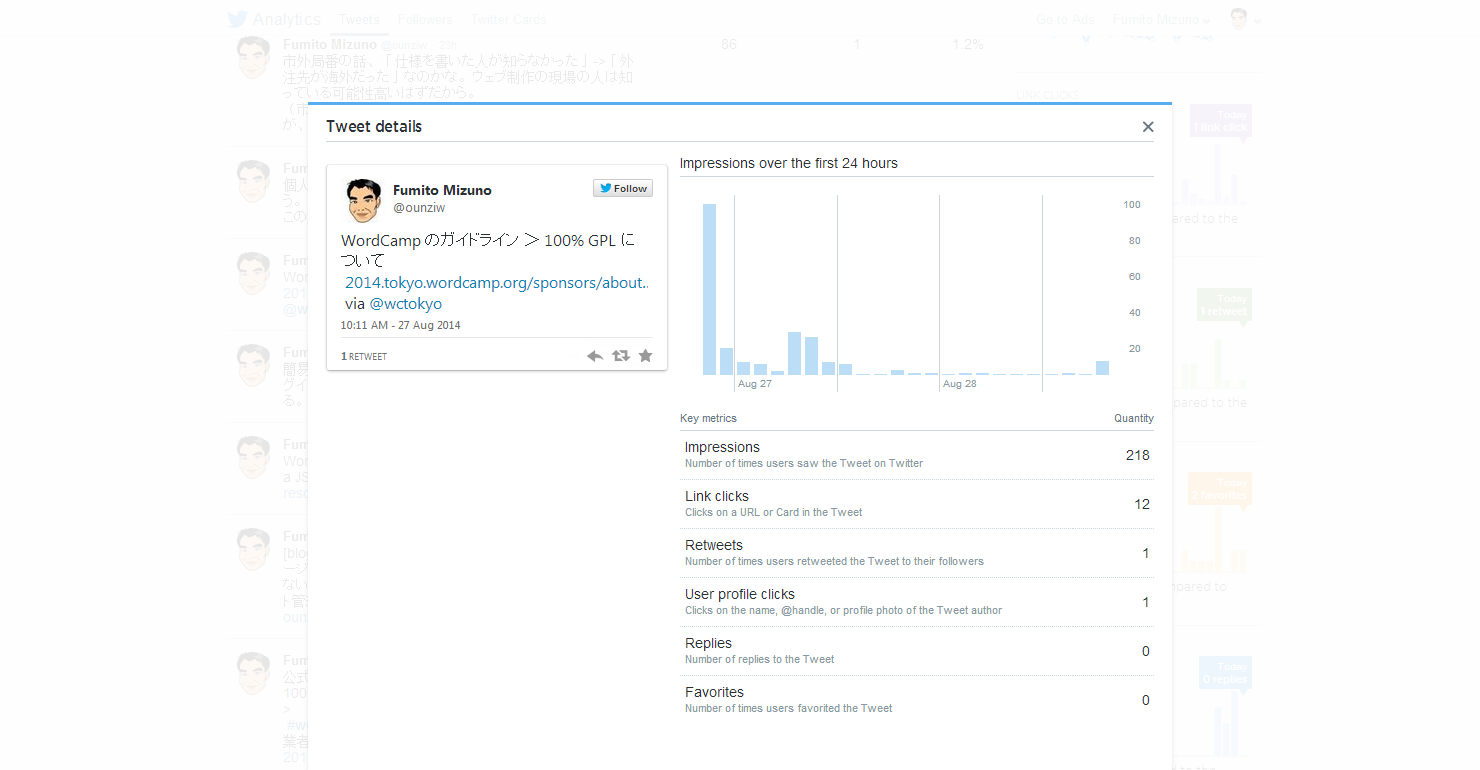Open the 2014.tokyo.wordcamp.org sponsors link
Image resolution: width=1480 pixels, height=770 pixels.
(497, 283)
